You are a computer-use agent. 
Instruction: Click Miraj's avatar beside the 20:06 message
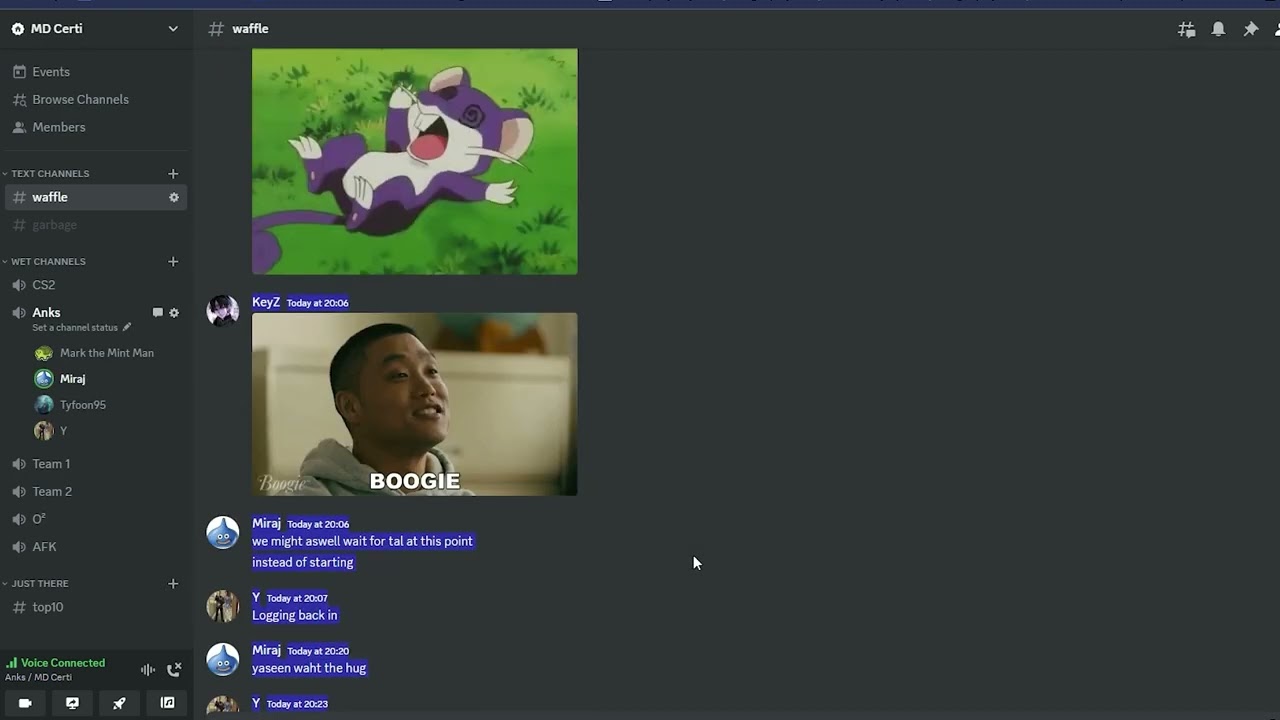pyautogui.click(x=222, y=532)
